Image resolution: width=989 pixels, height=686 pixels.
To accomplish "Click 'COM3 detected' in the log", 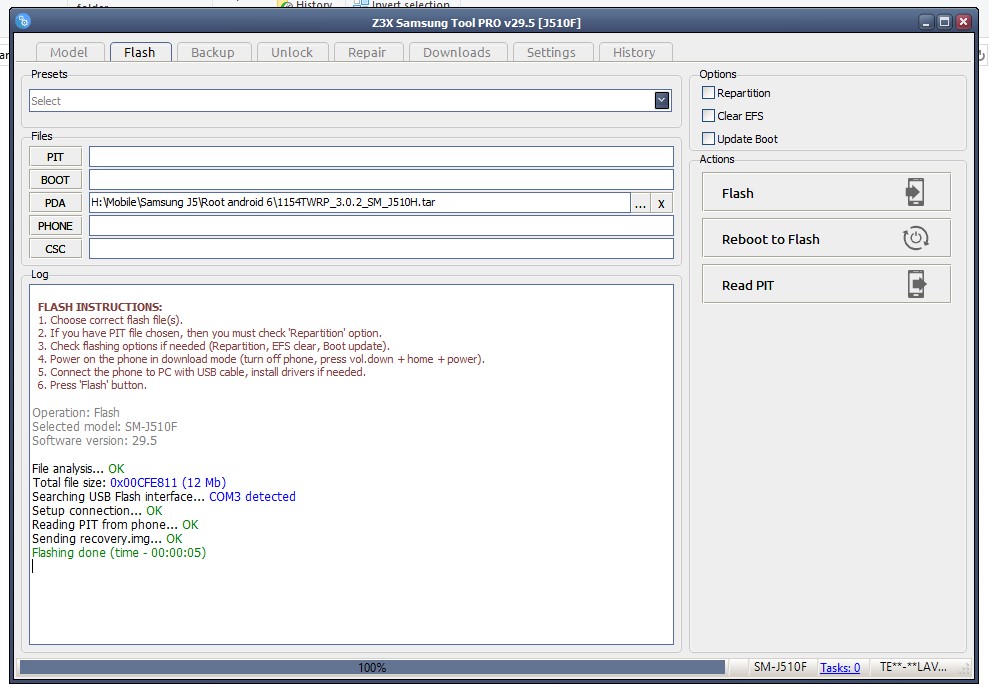I will [x=252, y=497].
